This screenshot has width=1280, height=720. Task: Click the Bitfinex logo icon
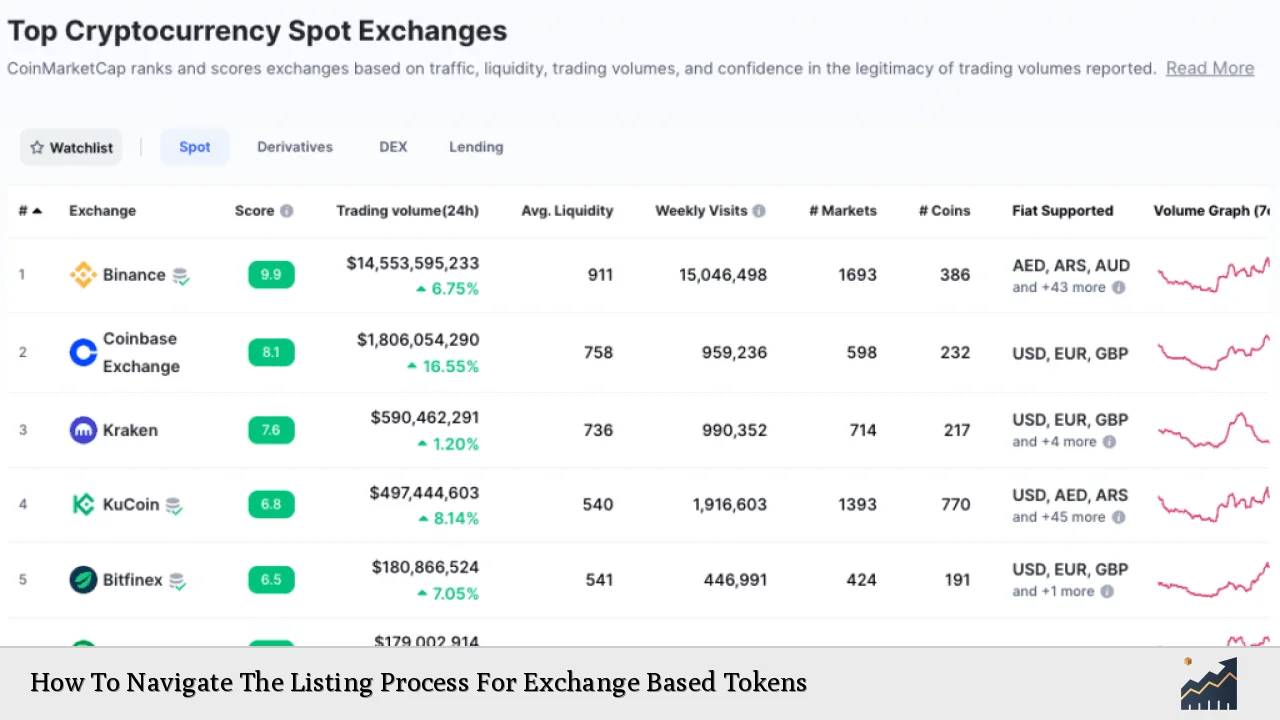(83, 579)
